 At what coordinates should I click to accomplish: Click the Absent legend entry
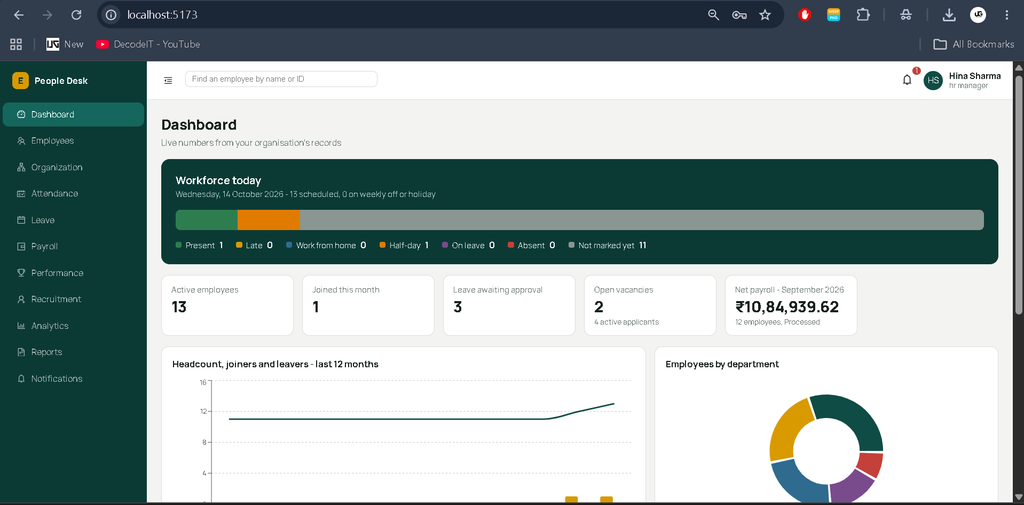click(x=532, y=246)
